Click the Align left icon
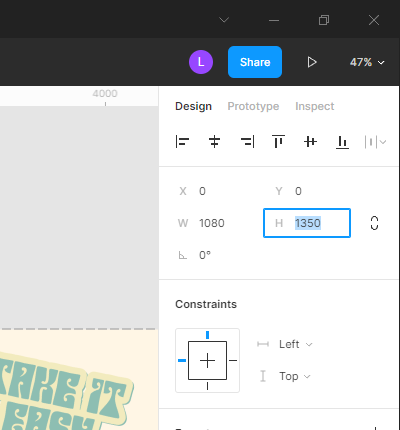400x430 pixels. (x=182, y=142)
